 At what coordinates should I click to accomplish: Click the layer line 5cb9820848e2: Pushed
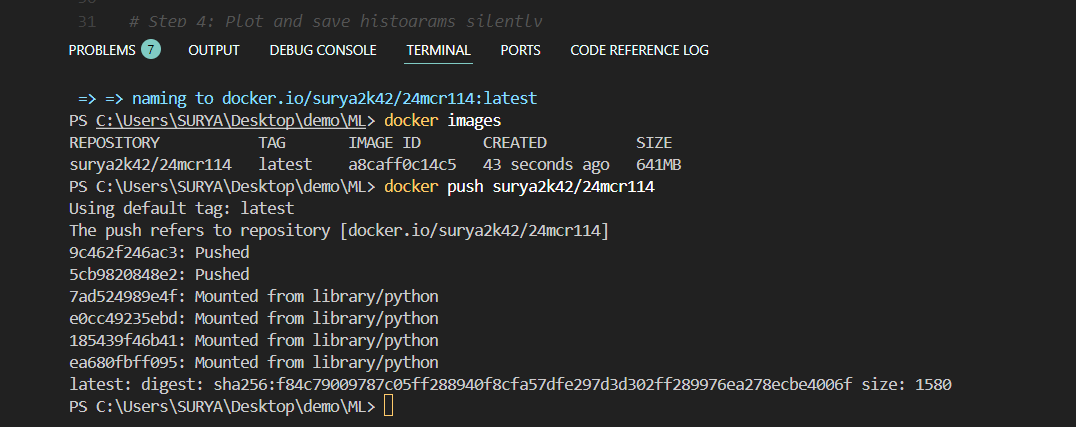pos(159,275)
